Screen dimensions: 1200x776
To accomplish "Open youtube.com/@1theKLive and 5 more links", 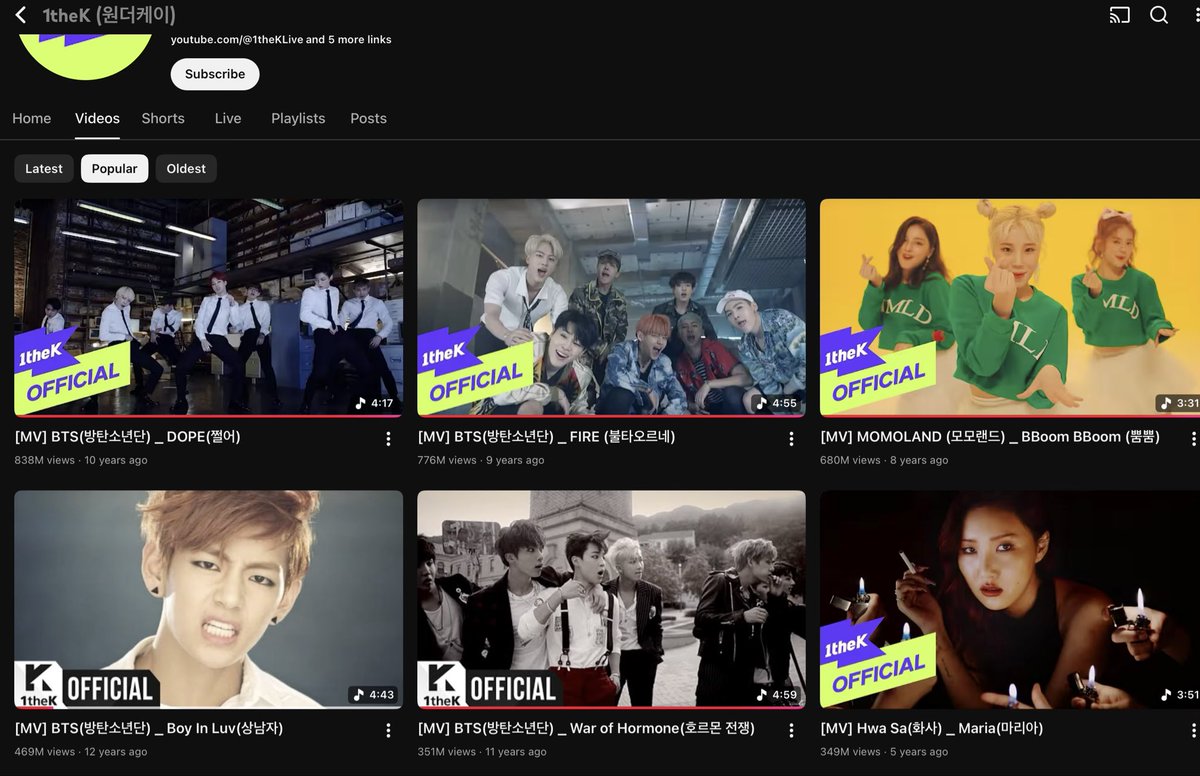I will pyautogui.click(x=281, y=39).
